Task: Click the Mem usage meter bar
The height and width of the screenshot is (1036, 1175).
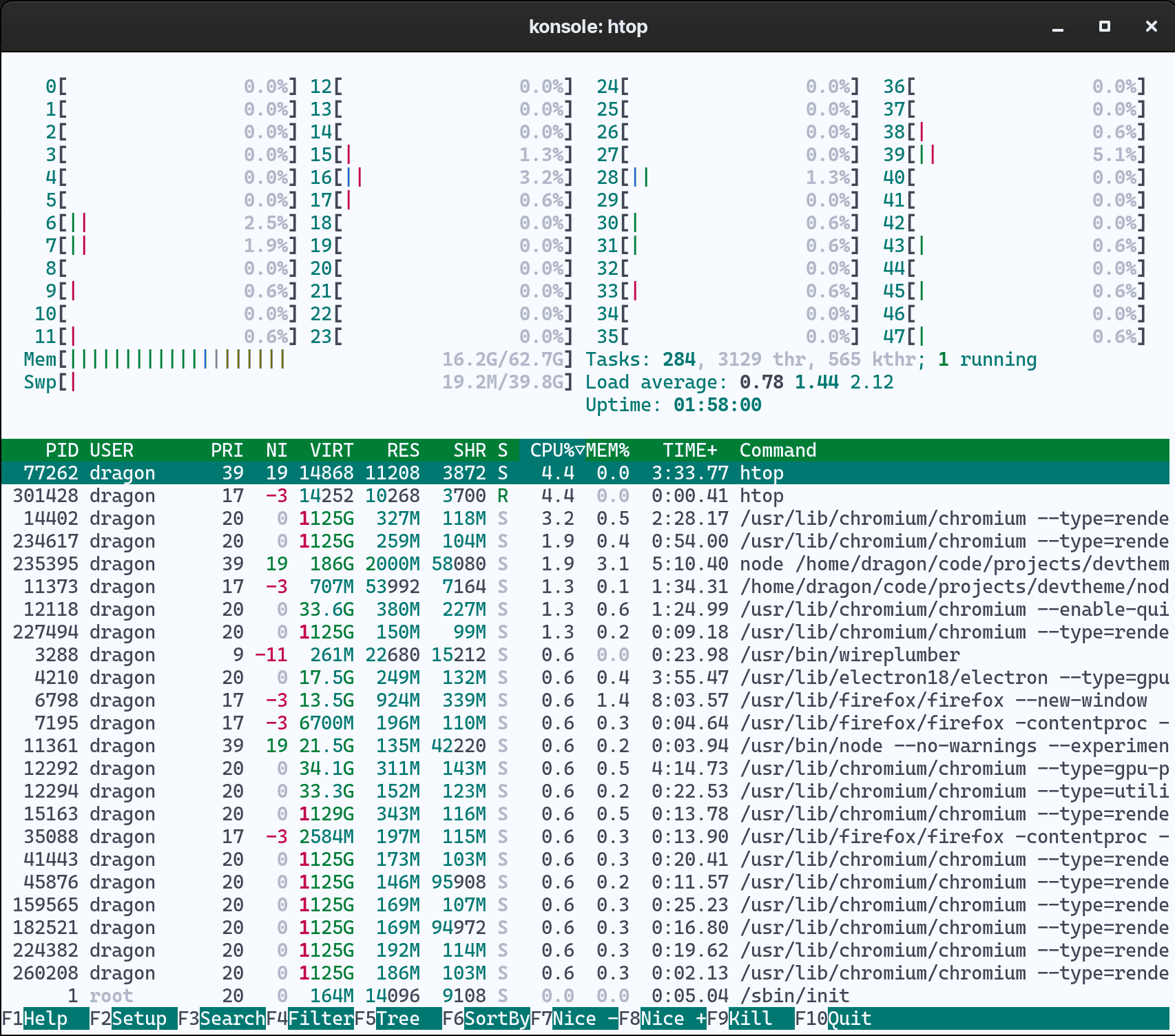Action: coord(298,360)
